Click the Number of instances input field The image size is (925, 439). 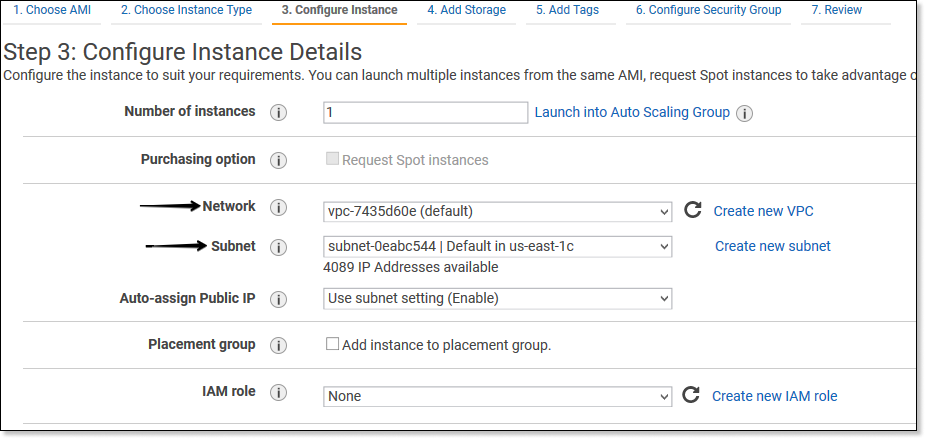tap(426, 113)
